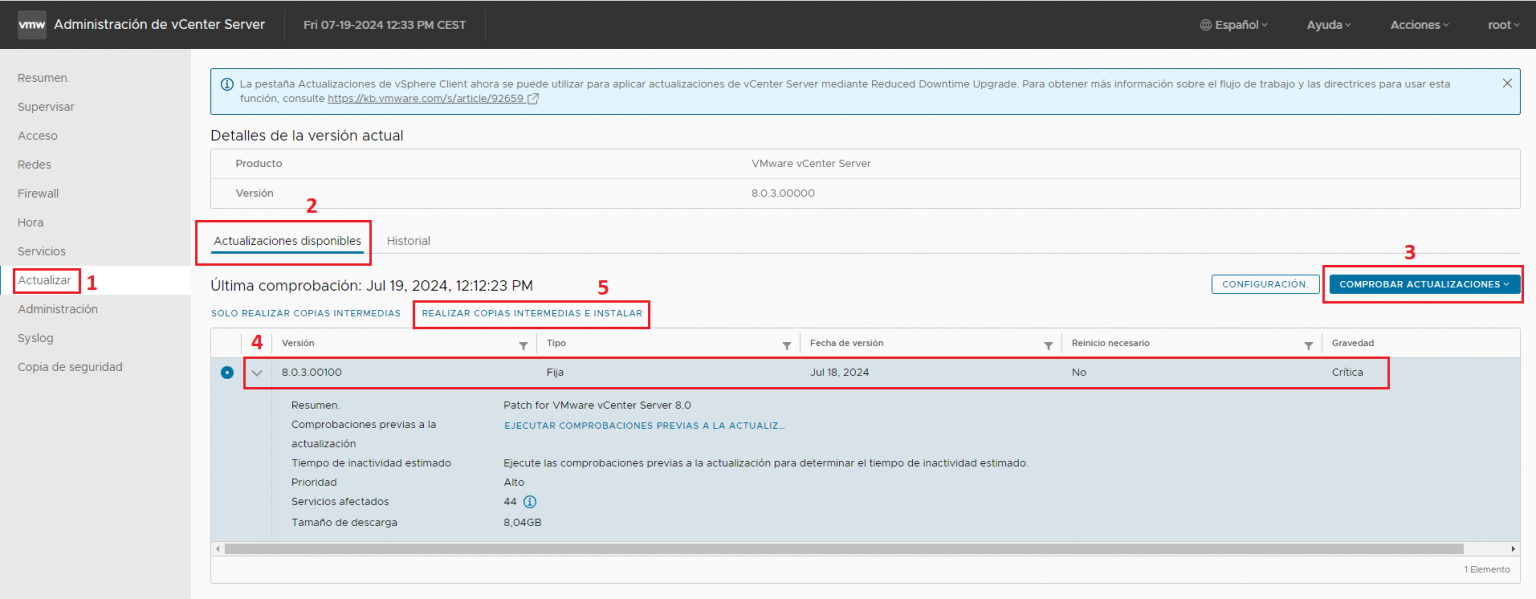1536x599 pixels.
Task: Click the VMware vCenter Server product value
Action: point(811,163)
